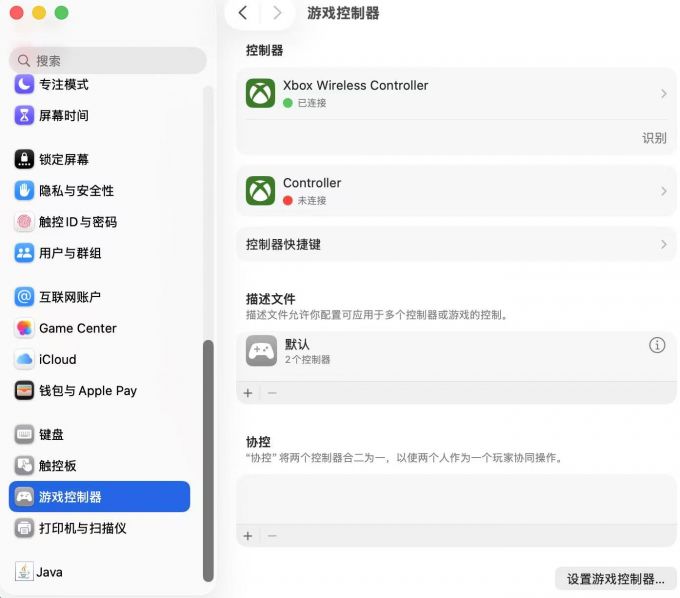
Task: Click the Xbox icon of unconnected Controller
Action: pos(260,191)
